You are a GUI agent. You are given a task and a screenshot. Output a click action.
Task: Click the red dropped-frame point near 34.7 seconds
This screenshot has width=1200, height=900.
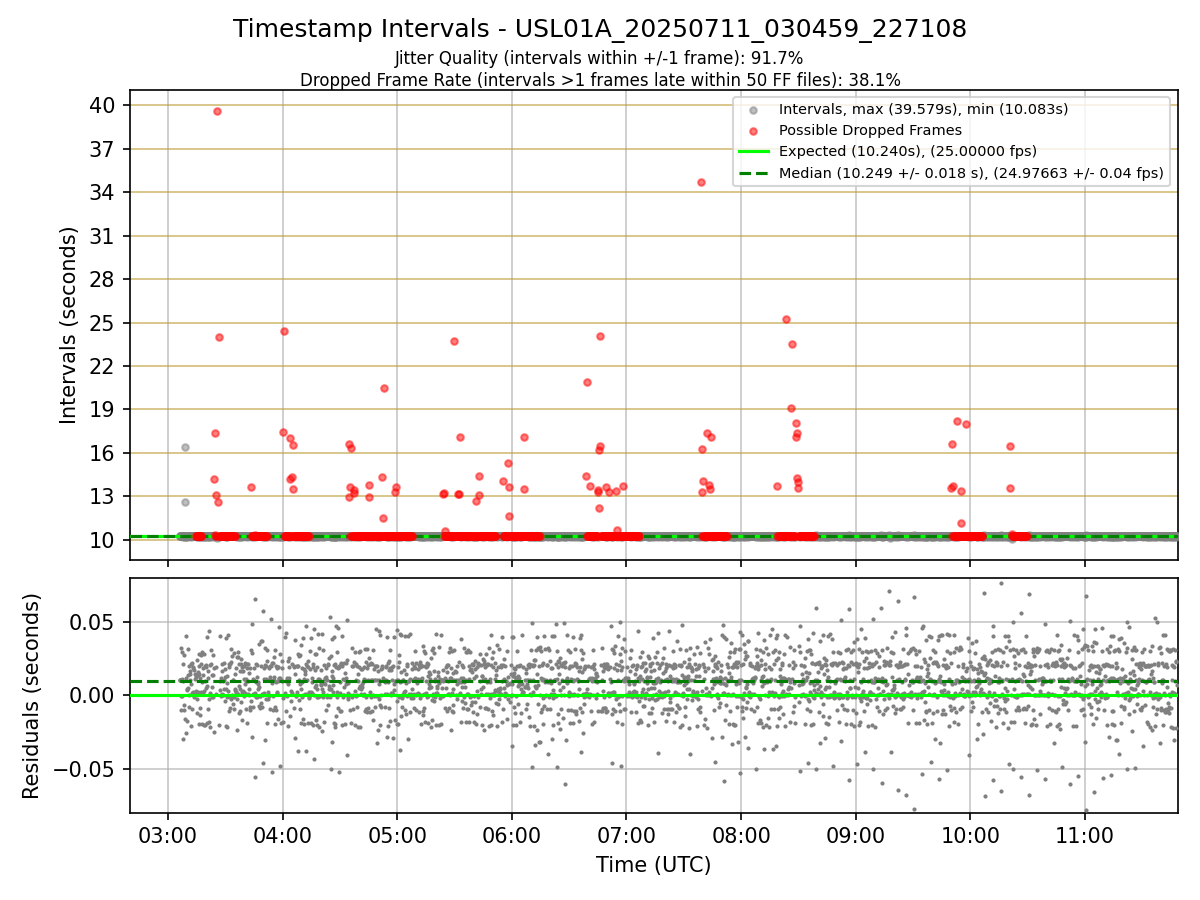tap(701, 182)
